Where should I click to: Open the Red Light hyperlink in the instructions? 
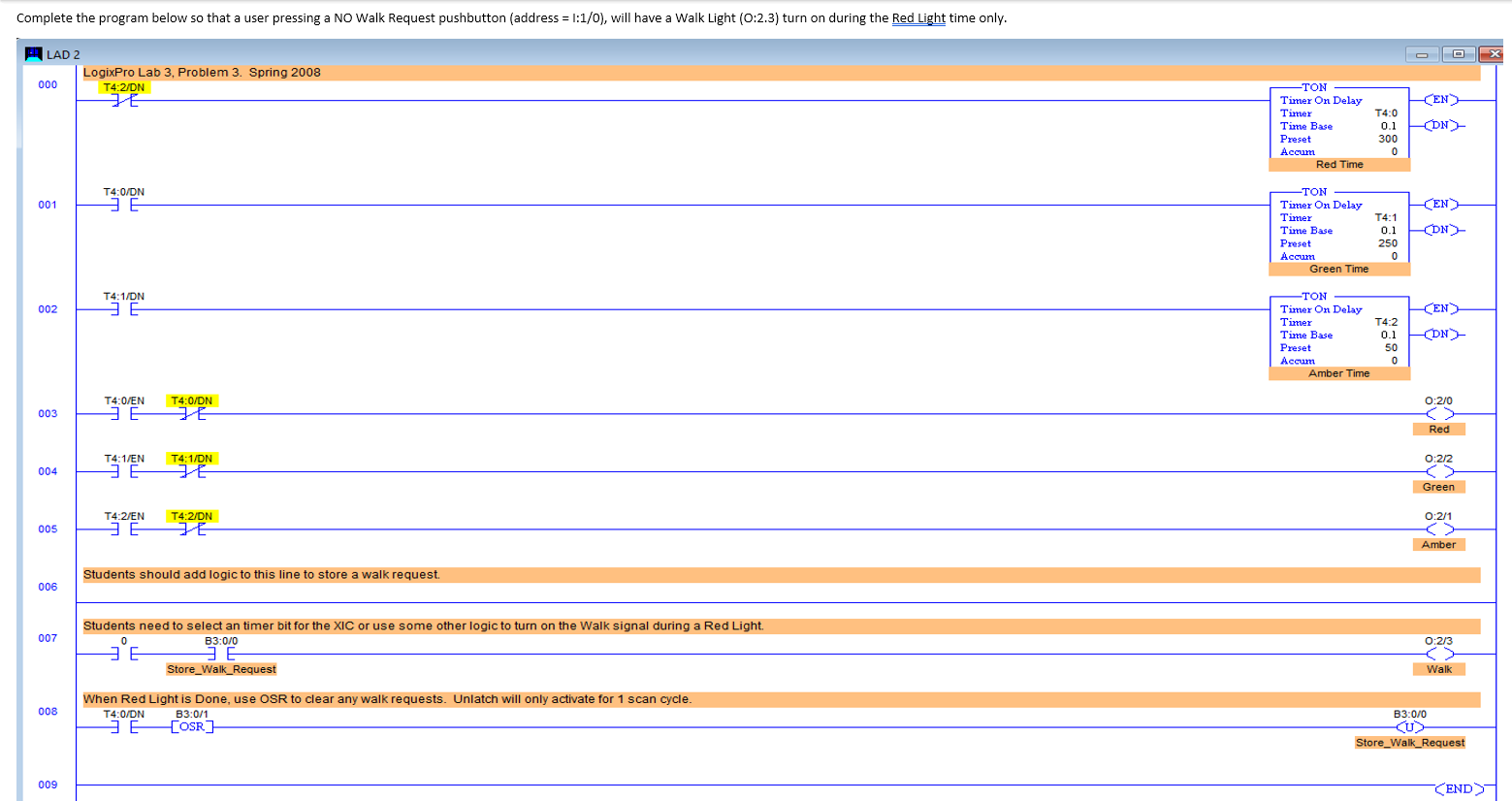(x=918, y=17)
